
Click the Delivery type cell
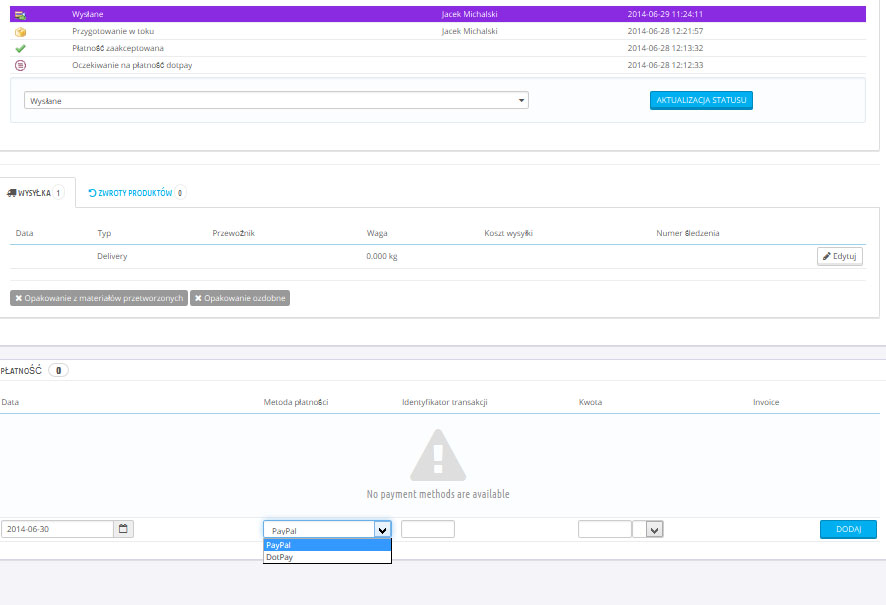(x=112, y=256)
